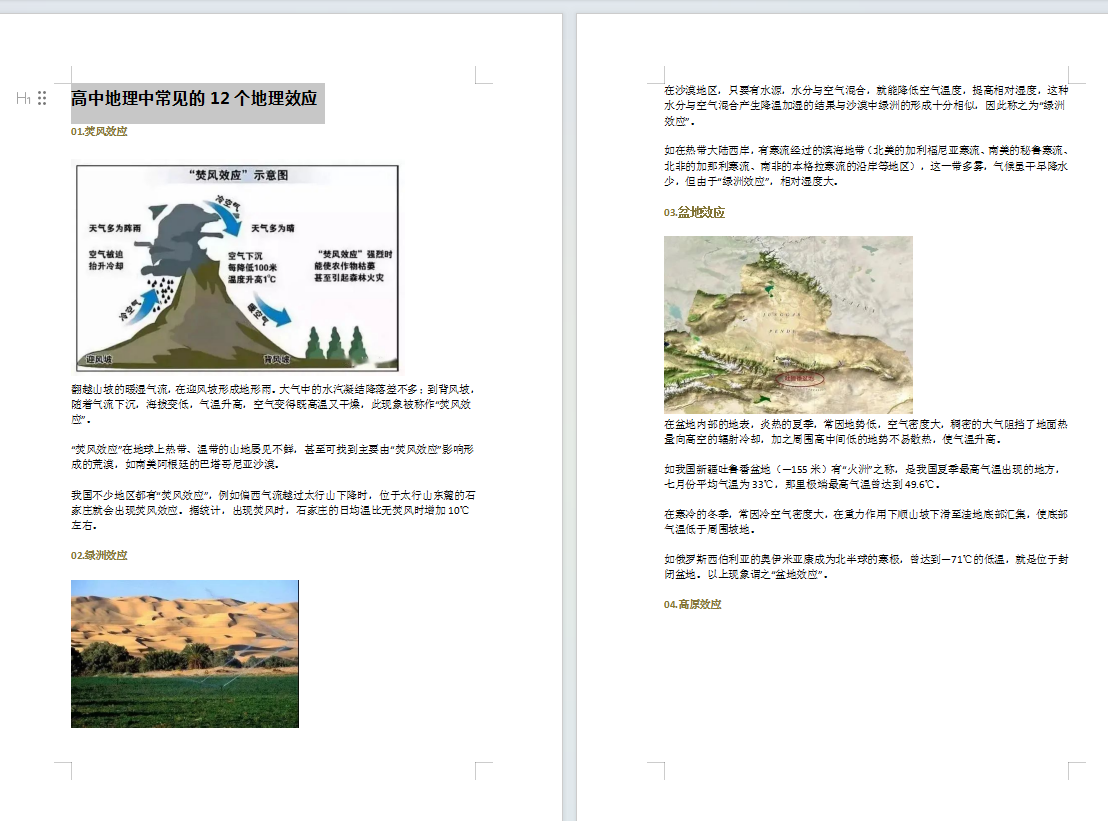
Task: Click the paragraph starting 我国不少地区都有
Action: (x=273, y=510)
